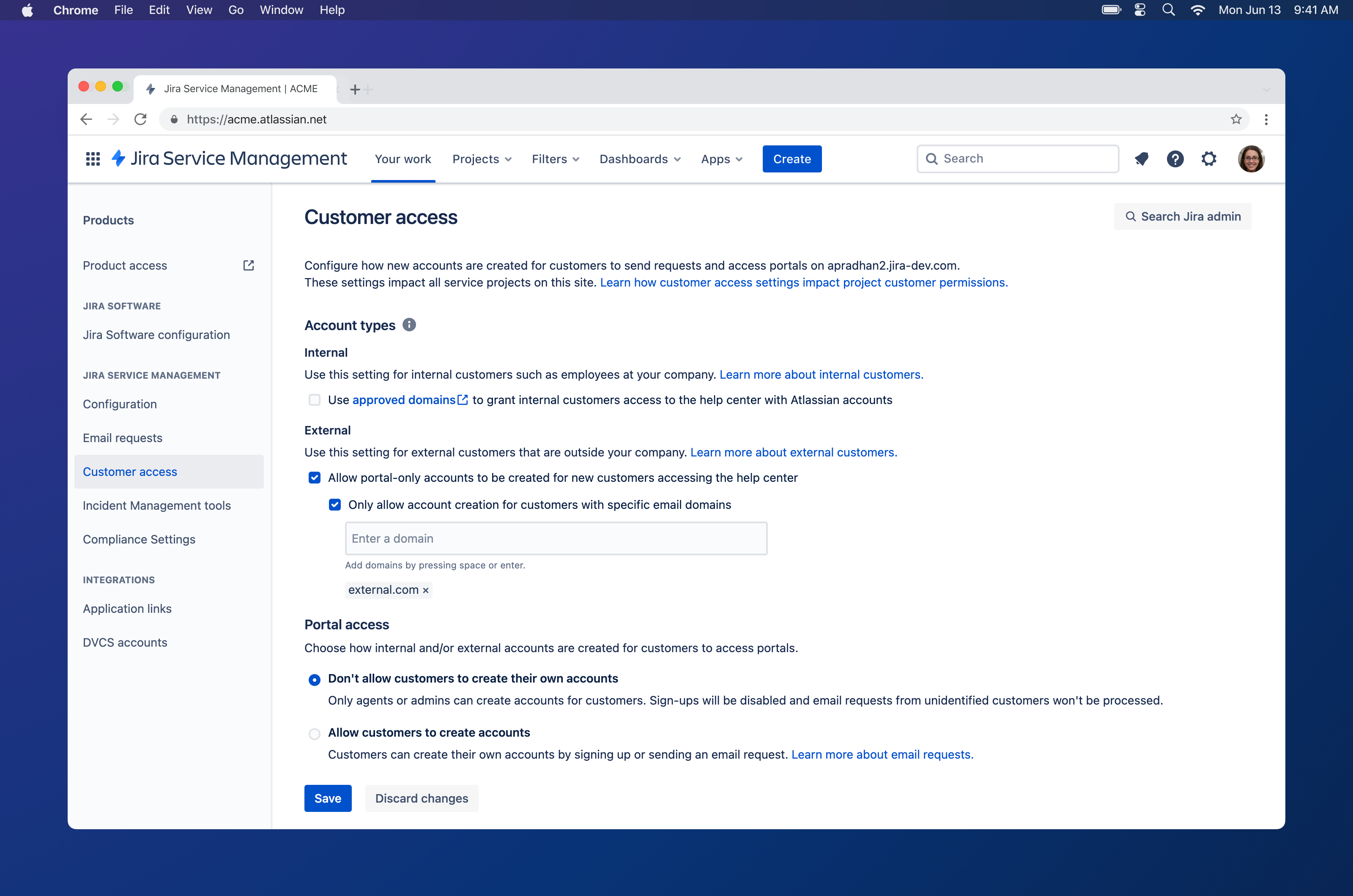Click the blue Create button
1353x896 pixels.
coord(792,159)
